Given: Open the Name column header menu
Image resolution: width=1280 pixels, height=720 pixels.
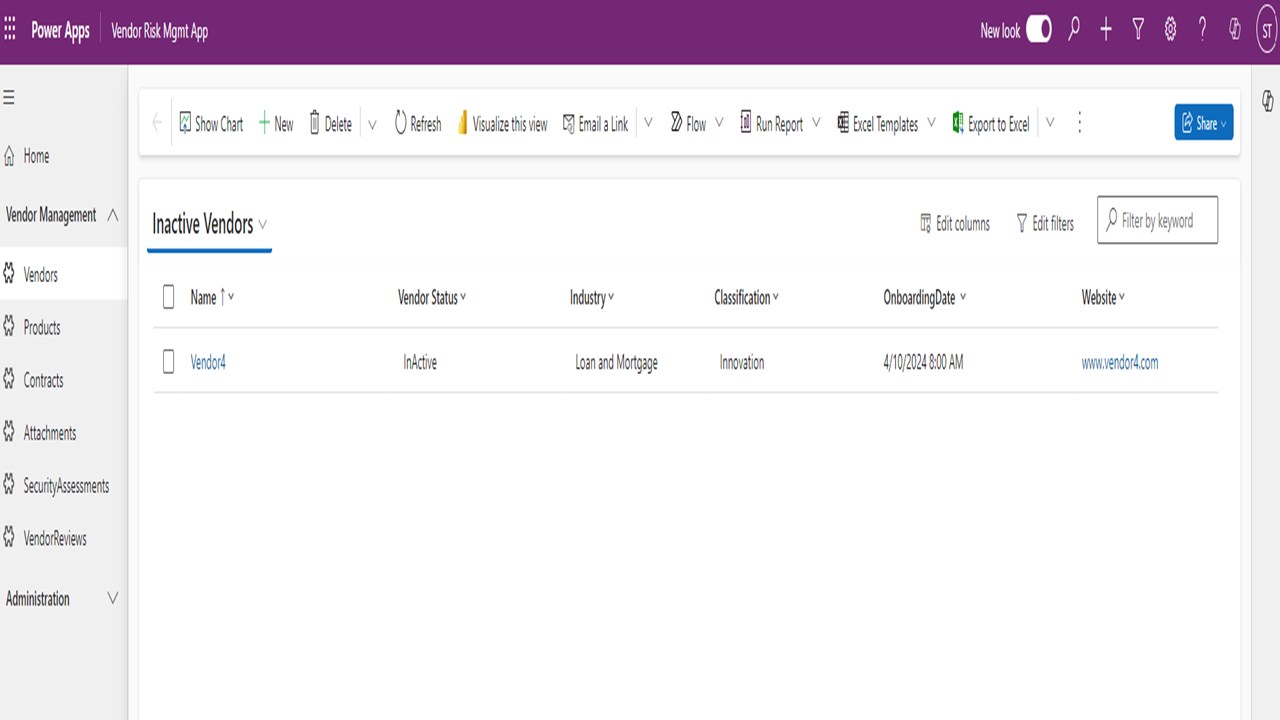Looking at the screenshot, I should point(212,297).
